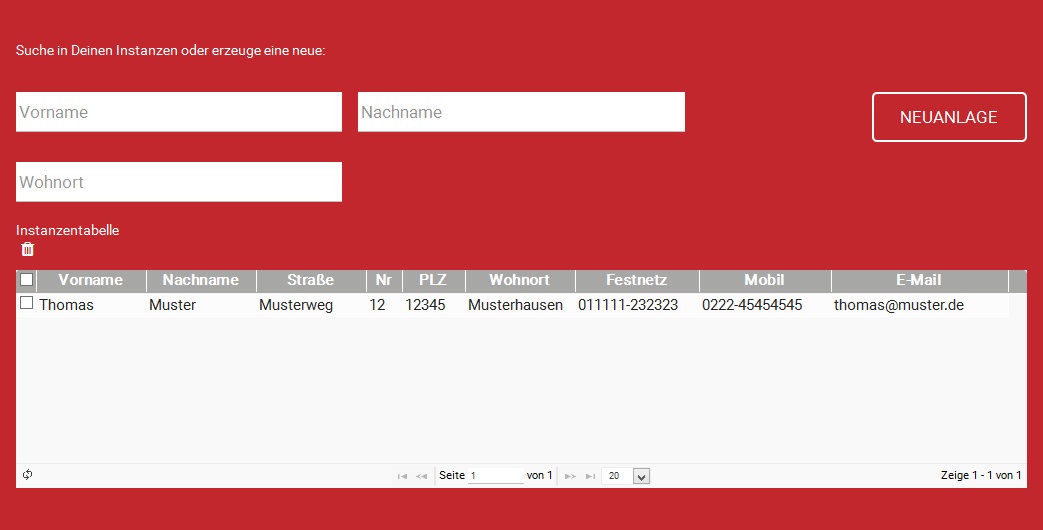This screenshot has width=1043, height=530.
Task: Jump to last page of table
Action: click(590, 476)
